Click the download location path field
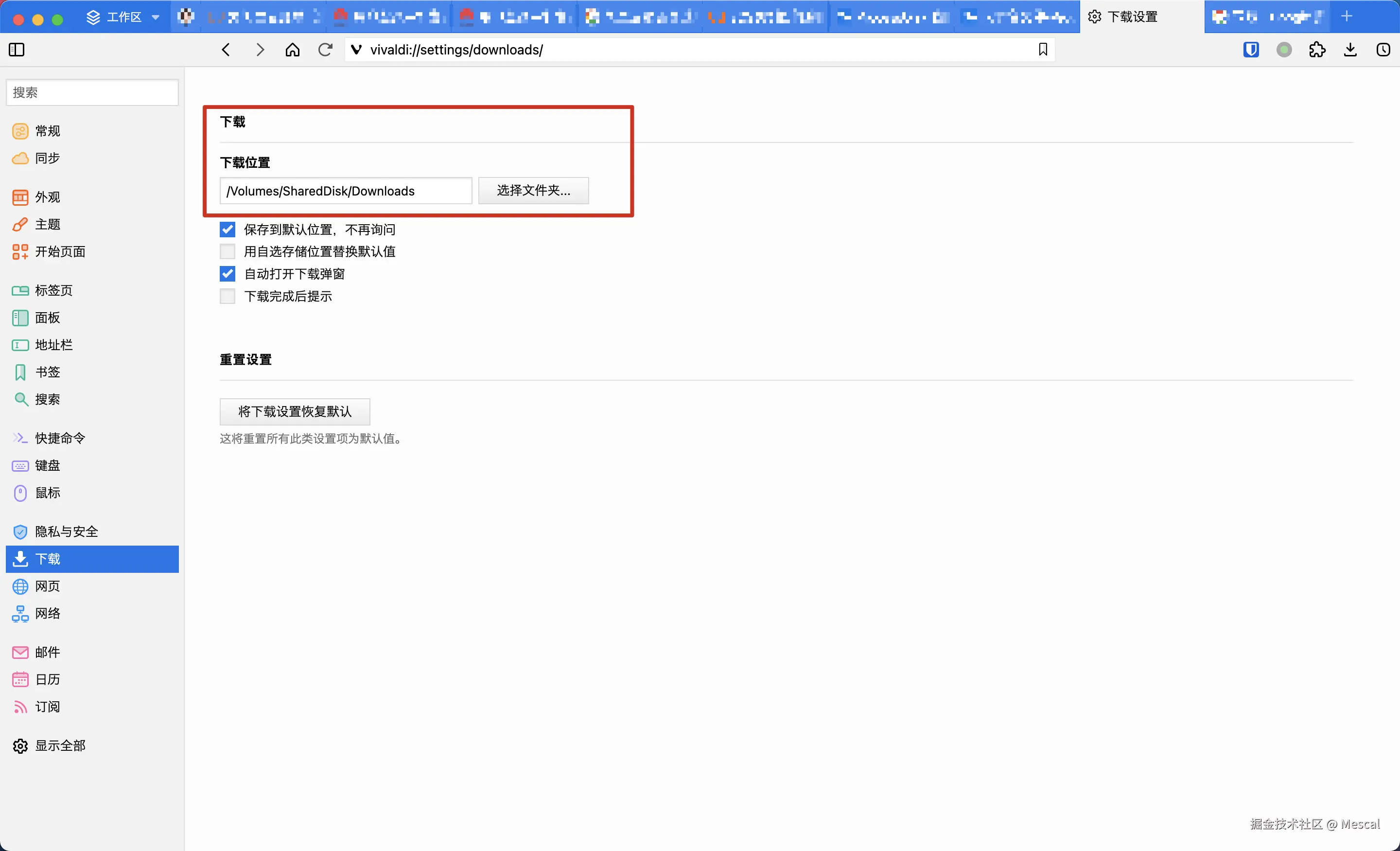The height and width of the screenshot is (851, 1400). (346, 191)
